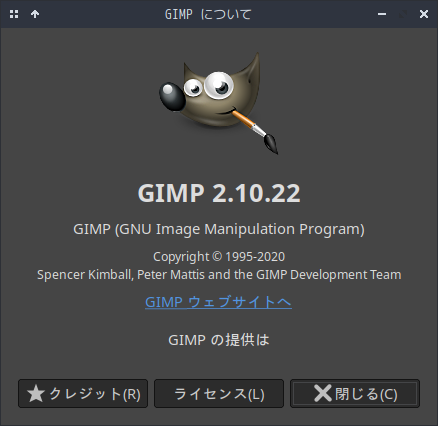The image size is (438, 426).
Task: Open the window menu icon in title bar
Action: tap(14, 14)
